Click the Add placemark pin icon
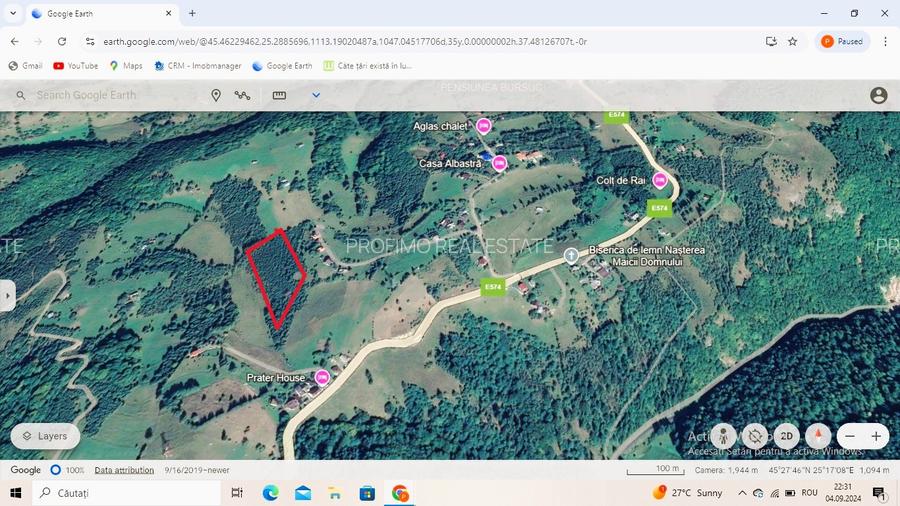Screen dimensions: 900x506 [216, 95]
